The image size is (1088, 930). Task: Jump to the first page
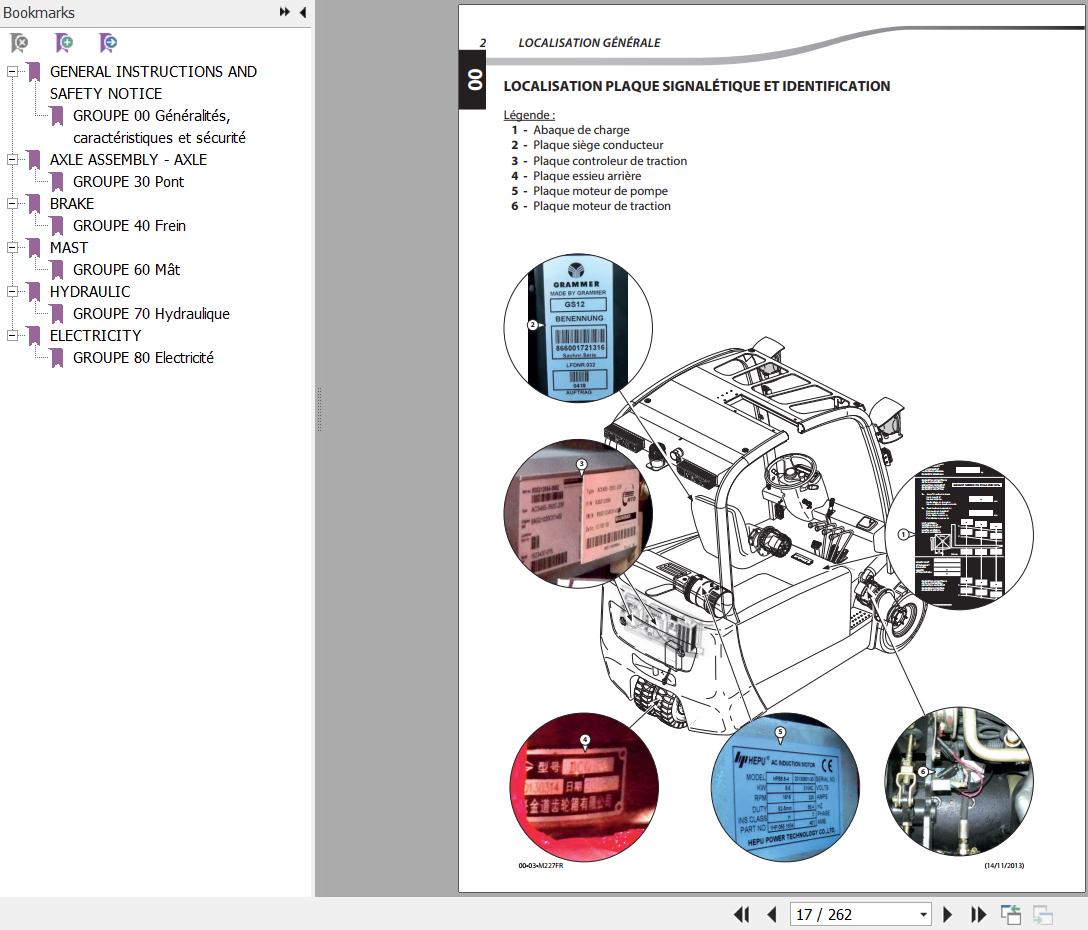point(741,914)
